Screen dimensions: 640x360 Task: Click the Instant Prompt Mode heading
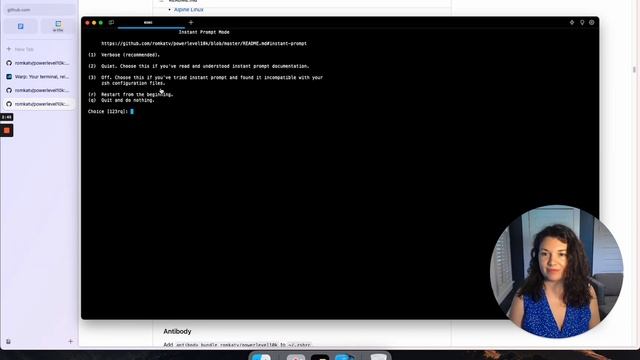coord(204,32)
